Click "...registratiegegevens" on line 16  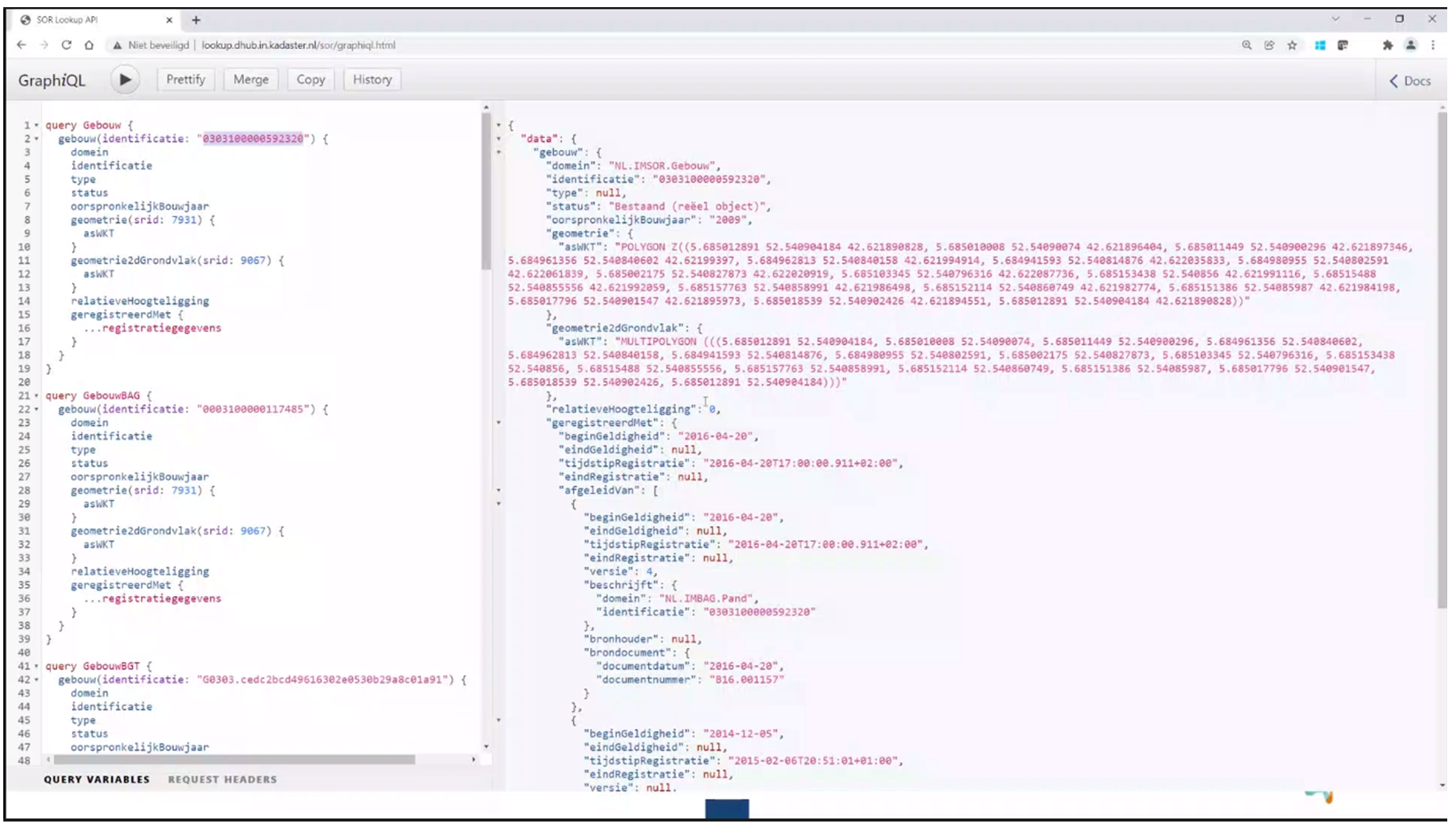[x=152, y=328]
